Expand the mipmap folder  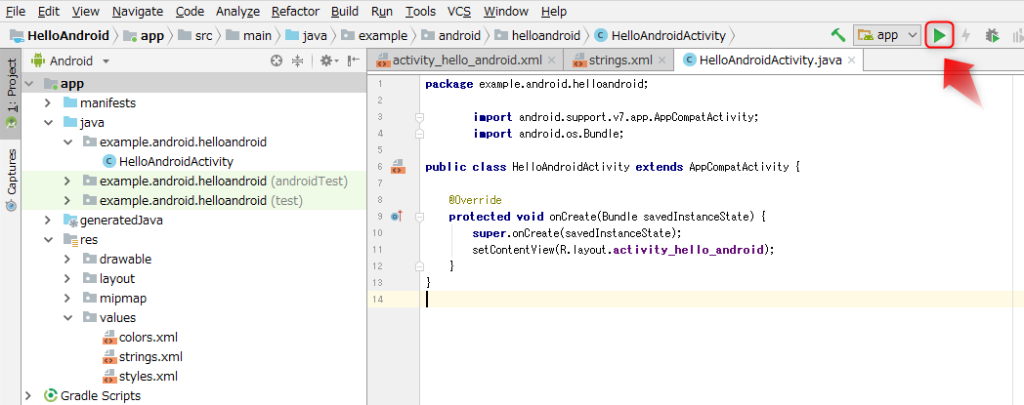coord(67,299)
